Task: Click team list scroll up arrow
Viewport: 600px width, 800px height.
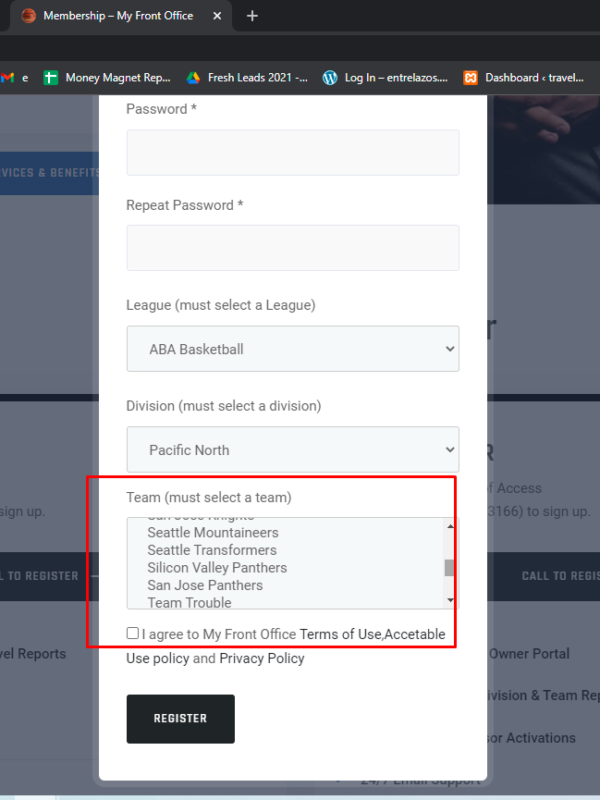Action: 450,526
